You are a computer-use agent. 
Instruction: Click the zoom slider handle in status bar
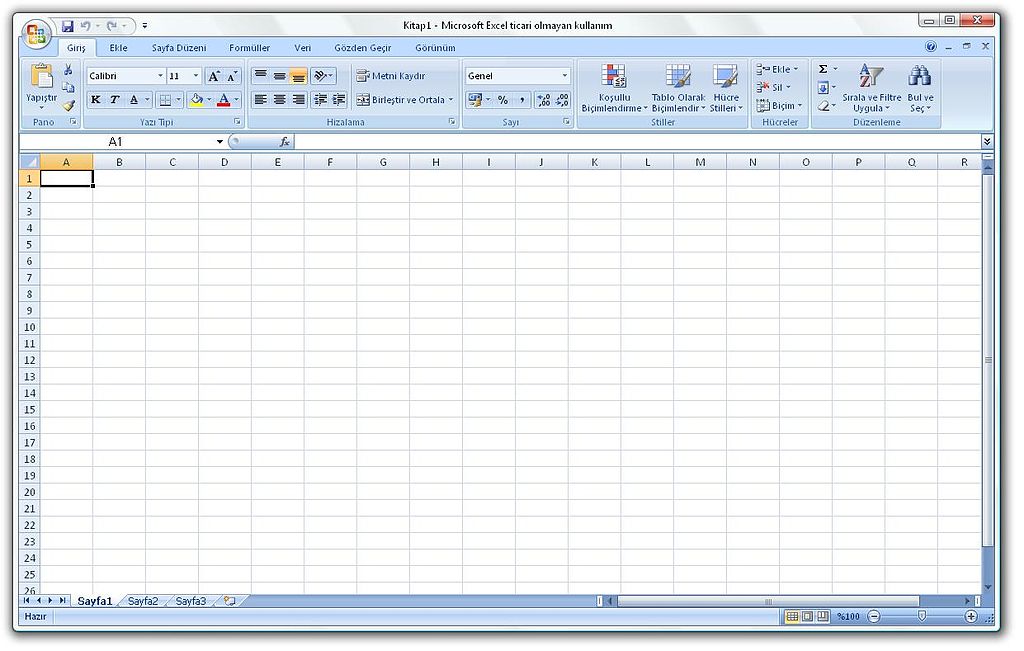click(x=921, y=616)
